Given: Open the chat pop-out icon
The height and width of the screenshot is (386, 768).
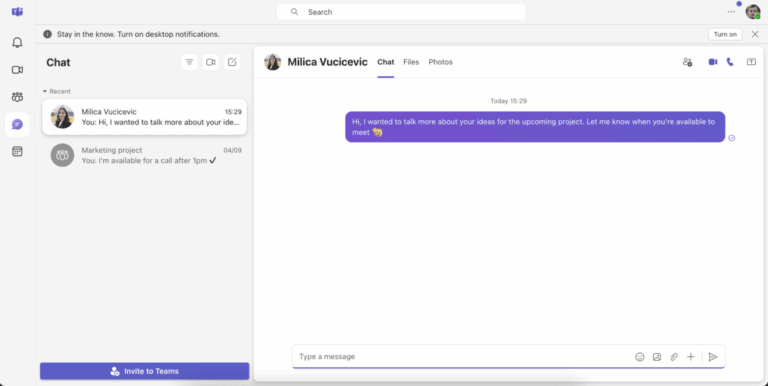Looking at the screenshot, I should [751, 62].
